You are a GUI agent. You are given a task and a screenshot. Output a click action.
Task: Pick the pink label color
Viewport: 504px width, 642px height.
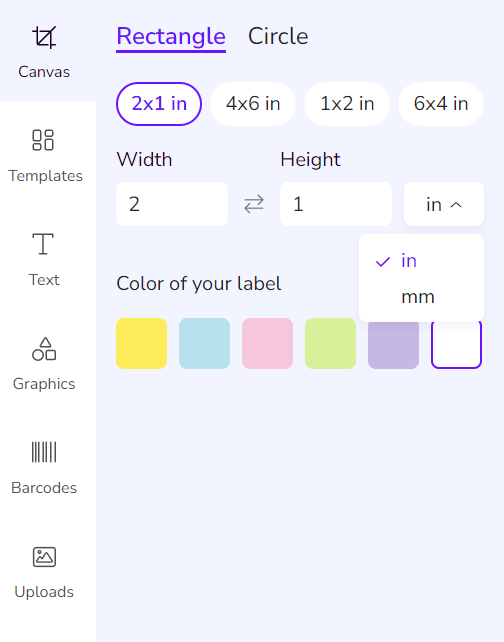(267, 344)
